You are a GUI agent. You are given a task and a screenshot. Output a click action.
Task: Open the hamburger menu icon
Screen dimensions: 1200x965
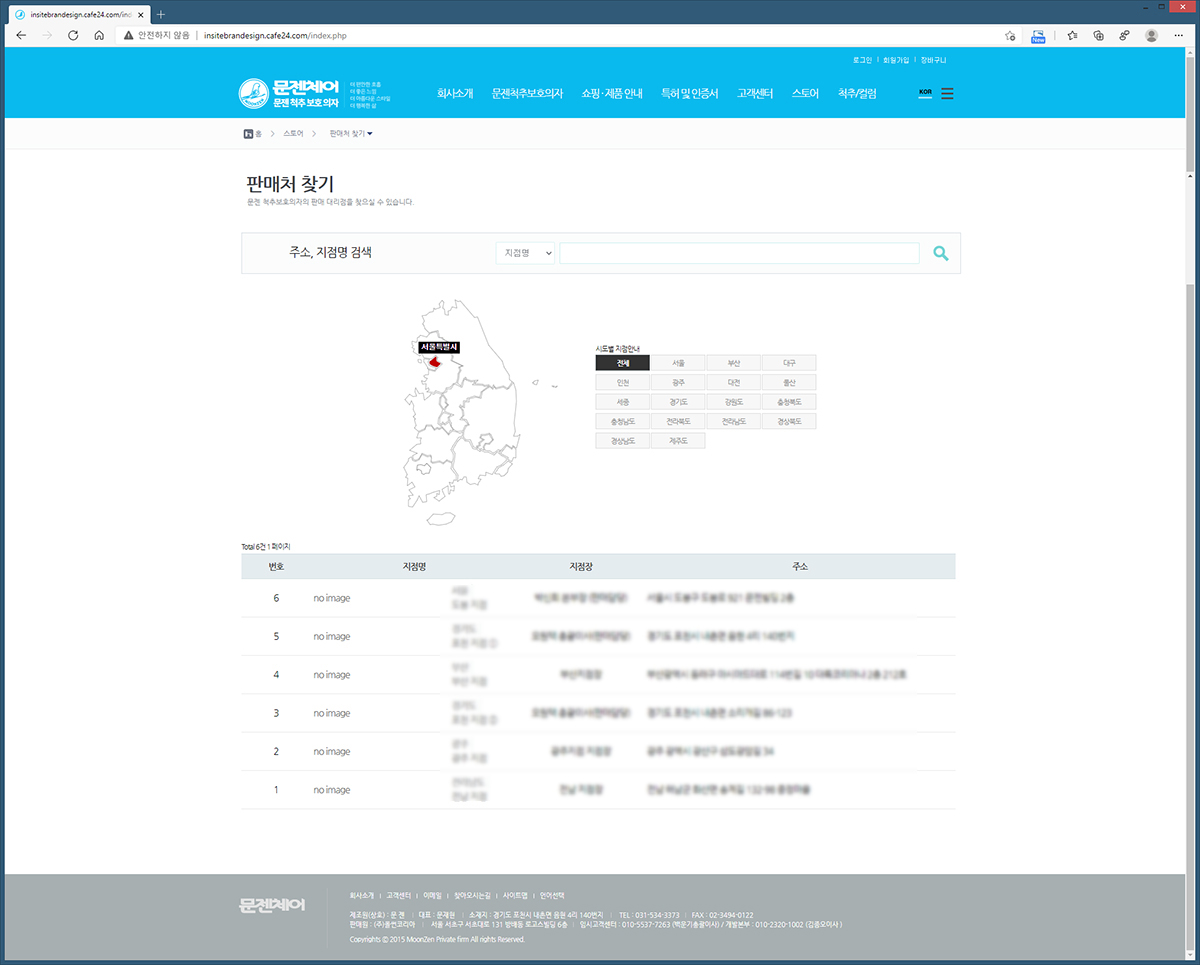pyautogui.click(x=947, y=94)
